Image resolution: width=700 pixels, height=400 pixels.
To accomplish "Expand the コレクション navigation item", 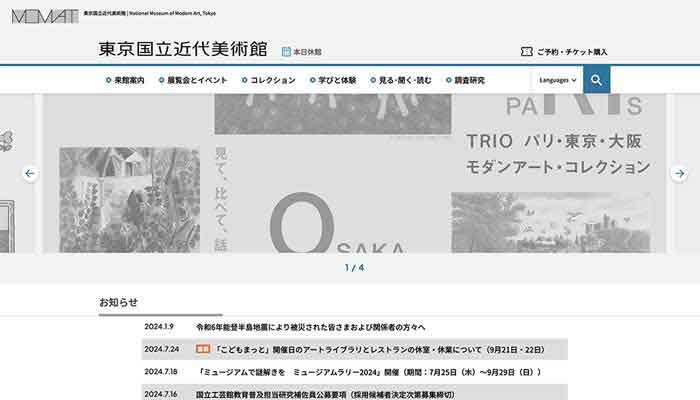I will tap(271, 80).
